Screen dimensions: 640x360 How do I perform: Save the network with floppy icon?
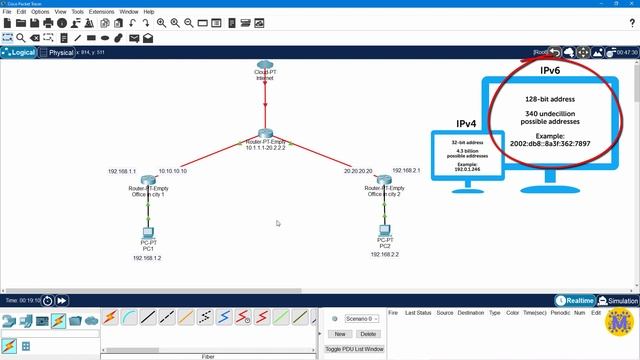pos(35,23)
